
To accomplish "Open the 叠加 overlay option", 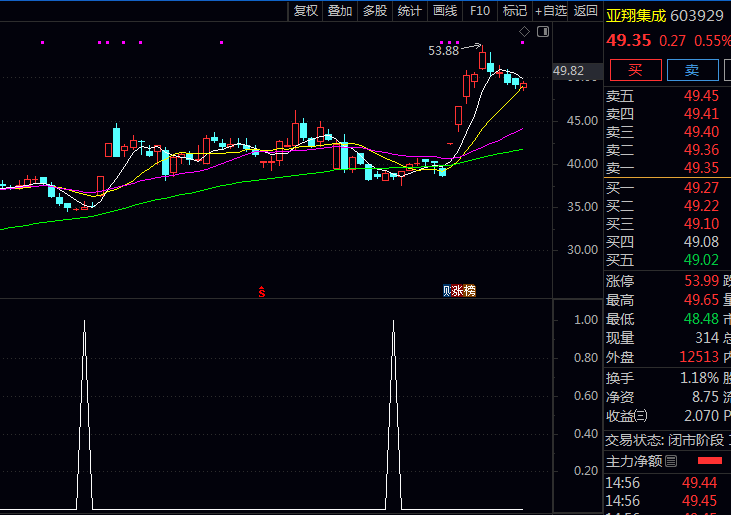I will 340,11.
